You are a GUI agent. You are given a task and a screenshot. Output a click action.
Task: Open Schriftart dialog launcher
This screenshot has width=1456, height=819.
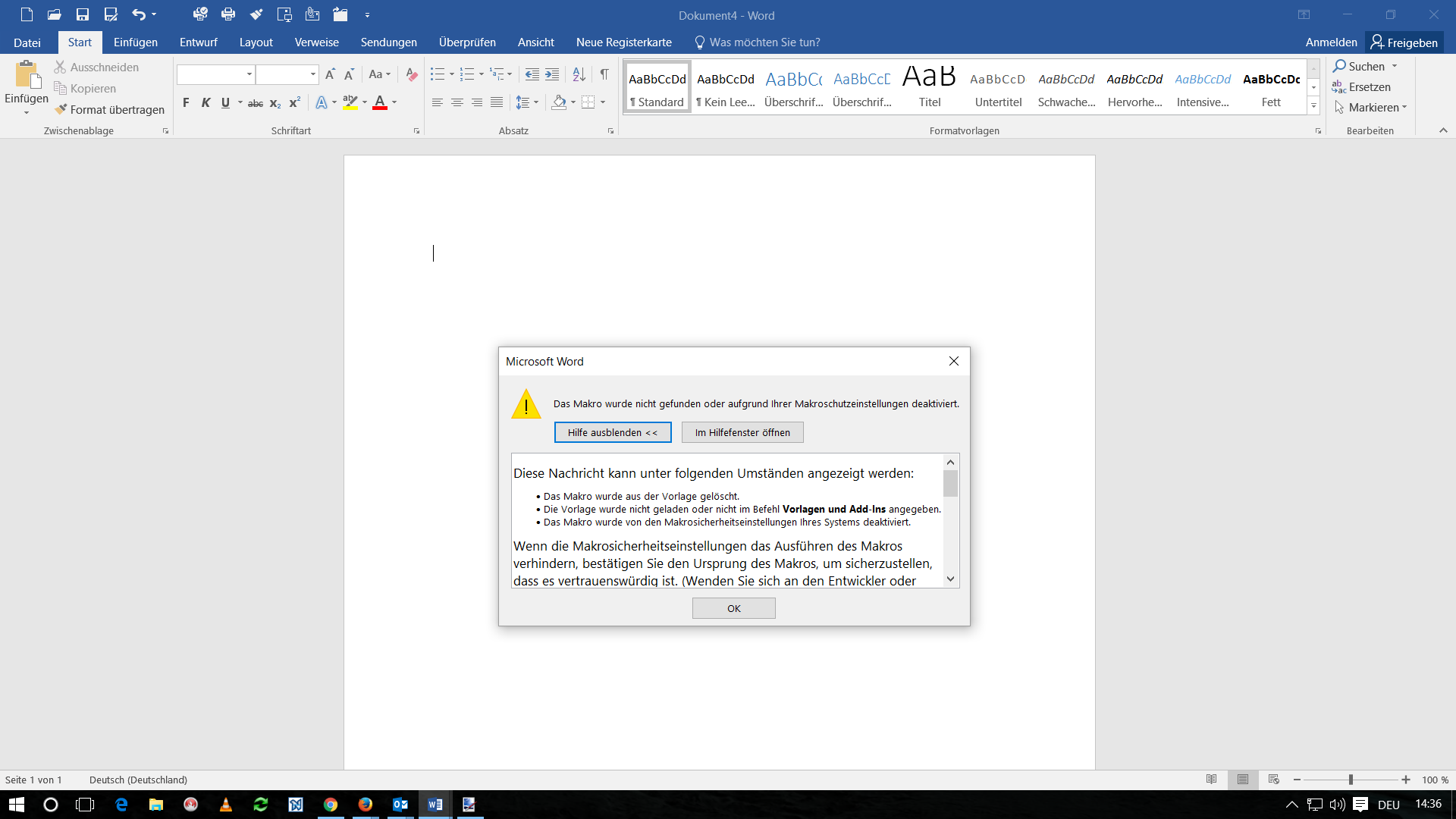tap(416, 131)
